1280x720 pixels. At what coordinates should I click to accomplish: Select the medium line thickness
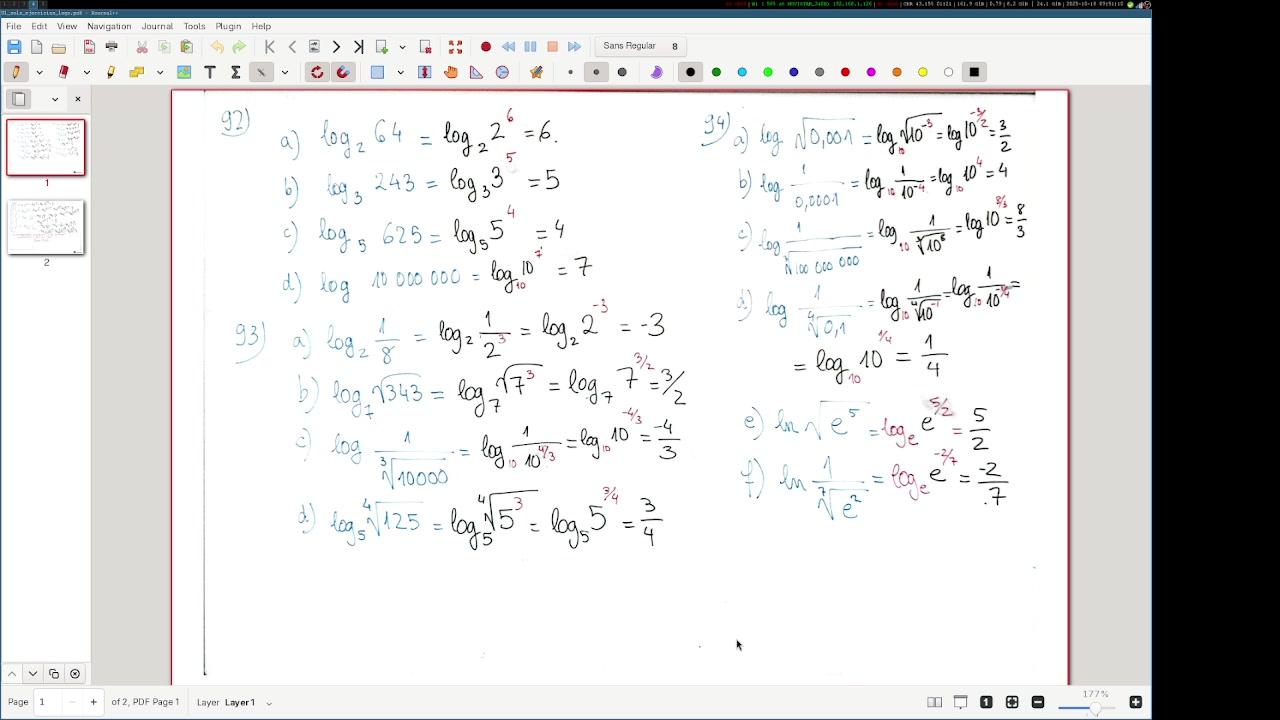596,72
